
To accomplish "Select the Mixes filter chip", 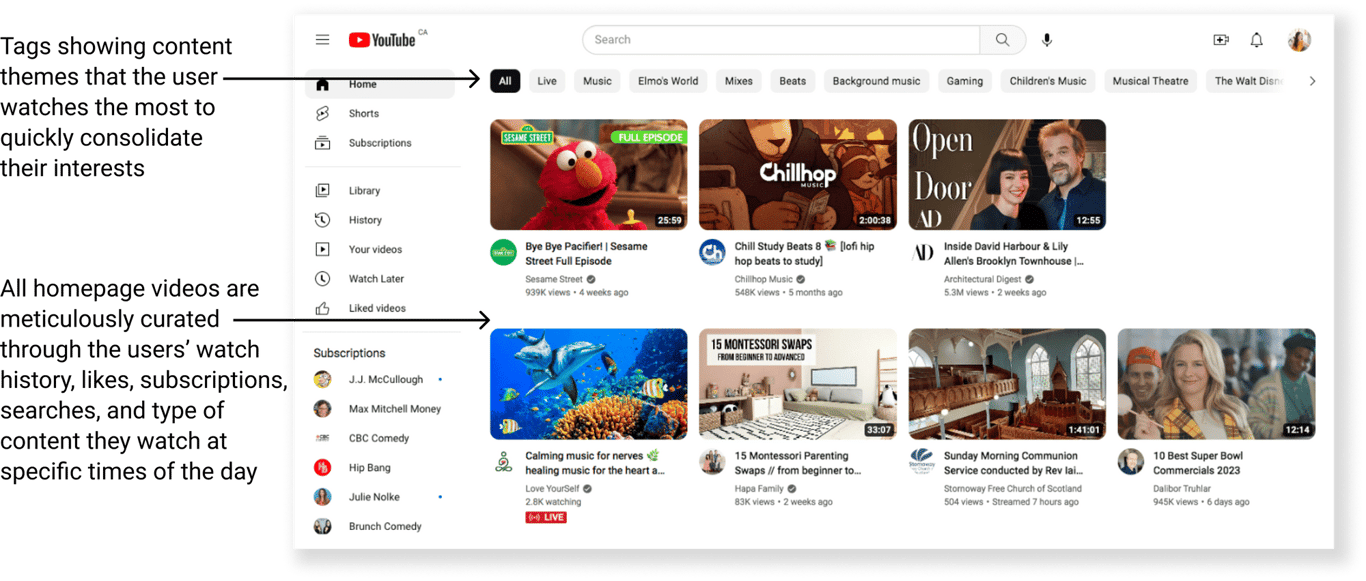I will [x=739, y=81].
